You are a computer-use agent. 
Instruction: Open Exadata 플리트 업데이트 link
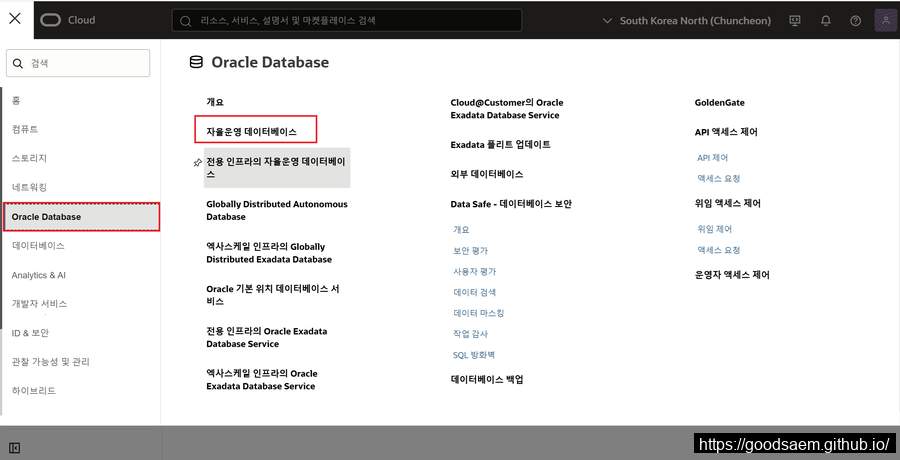pos(501,145)
